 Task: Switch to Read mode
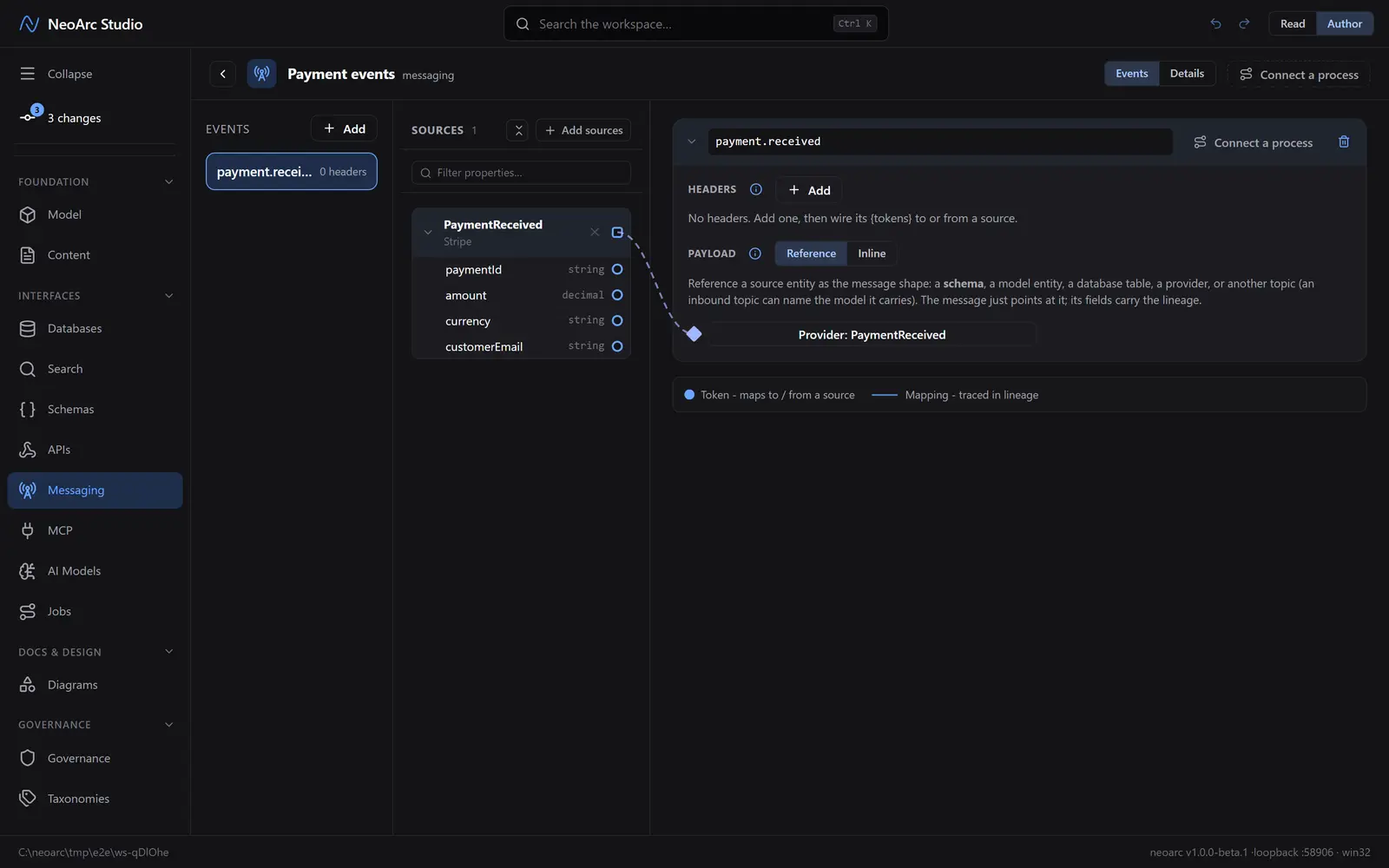pyautogui.click(x=1293, y=23)
